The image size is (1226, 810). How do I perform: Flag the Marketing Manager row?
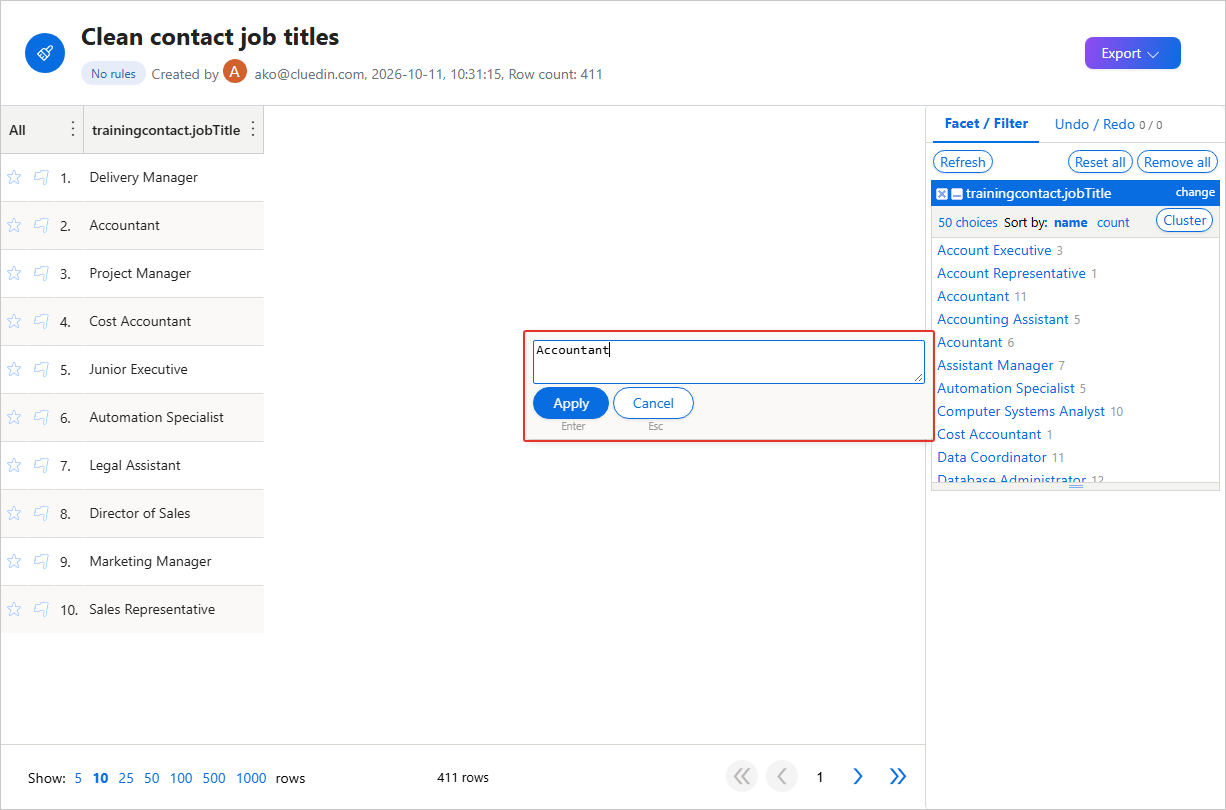[41, 561]
